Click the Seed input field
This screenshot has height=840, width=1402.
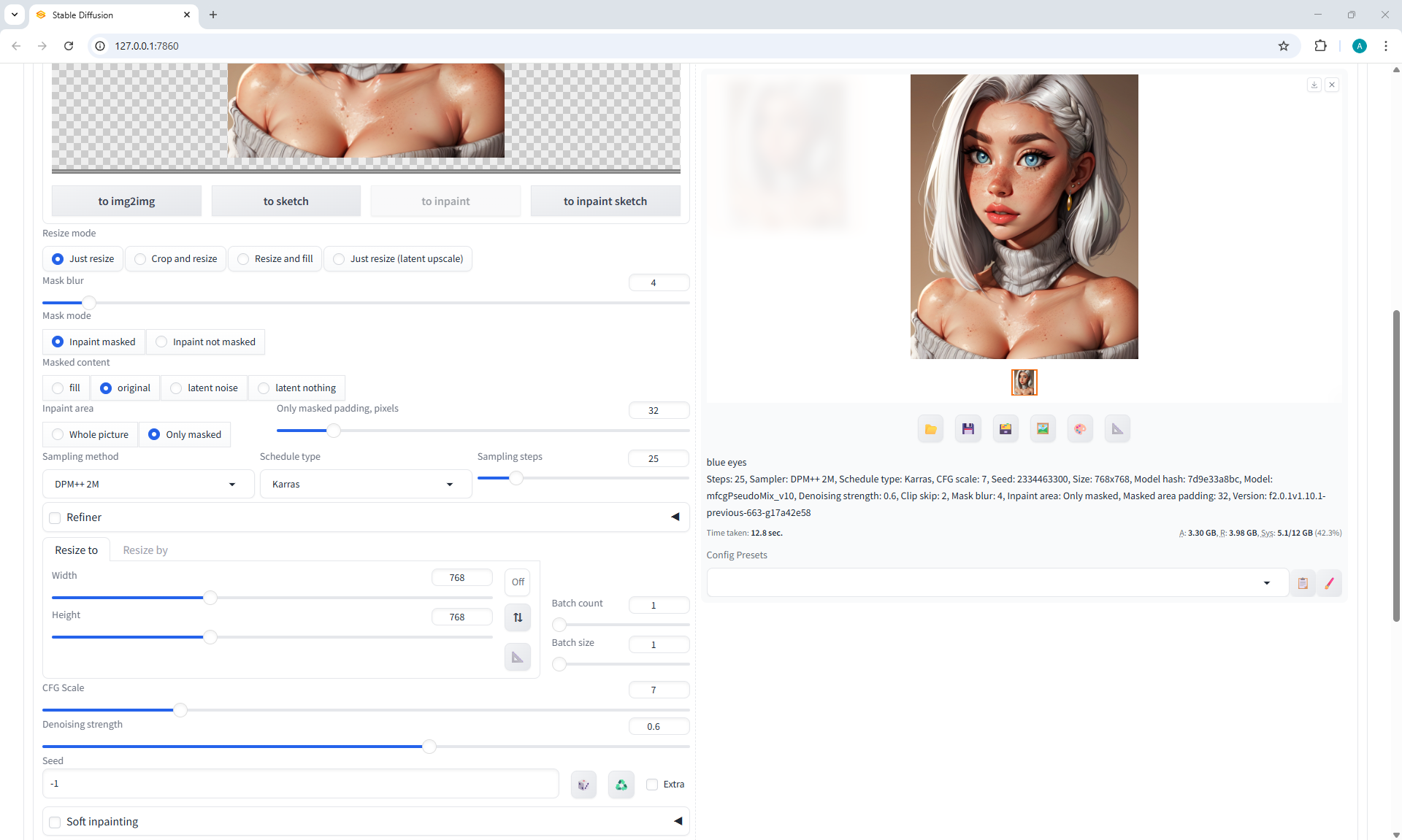pos(299,784)
